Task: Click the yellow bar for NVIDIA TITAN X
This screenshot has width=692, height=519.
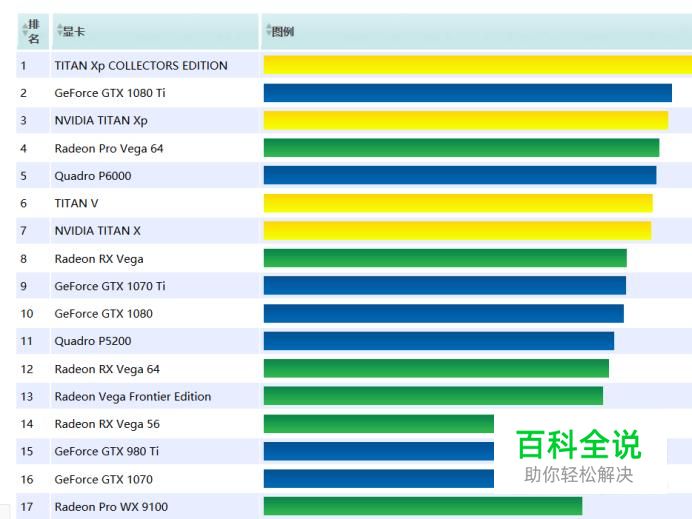Action: 458,231
